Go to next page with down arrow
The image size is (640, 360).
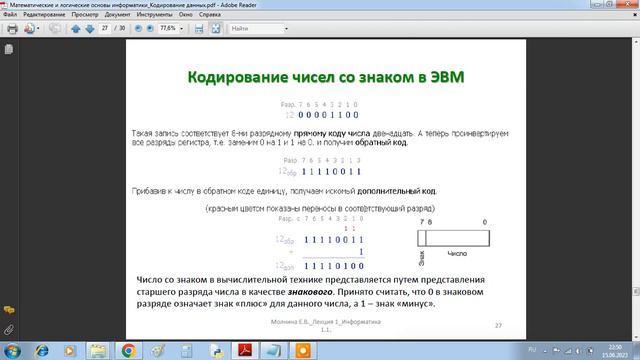click(x=90, y=29)
